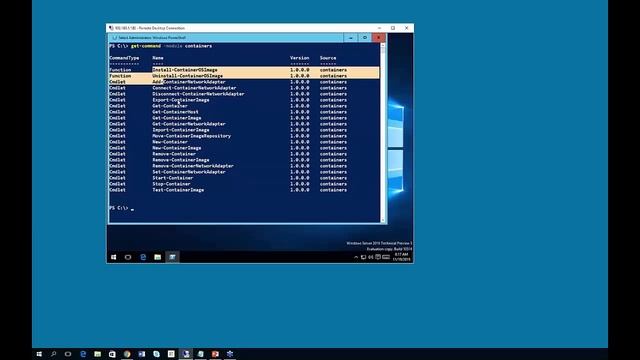This screenshot has width=640, height=360.
Task: Click Remove-ContainerNetworkAdapter text
Action: [x=193, y=166]
